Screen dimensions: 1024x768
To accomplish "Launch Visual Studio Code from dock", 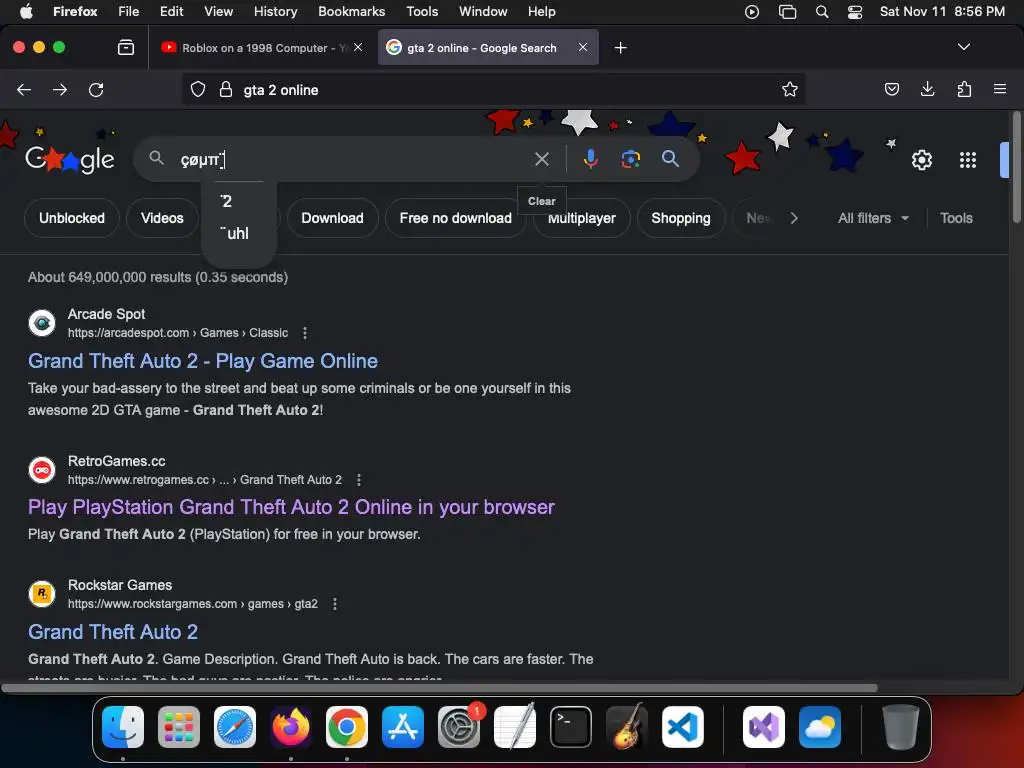I will pos(682,727).
